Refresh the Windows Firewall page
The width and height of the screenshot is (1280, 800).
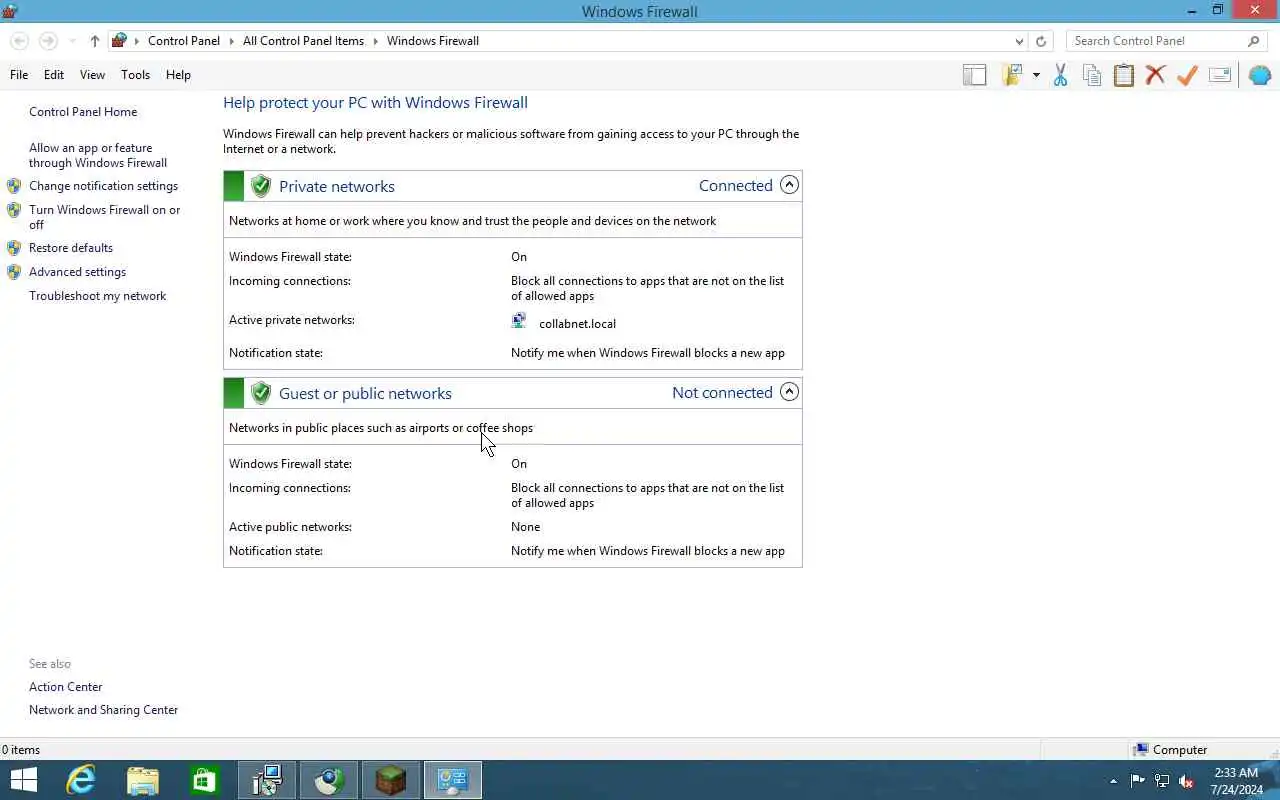pyautogui.click(x=1041, y=41)
